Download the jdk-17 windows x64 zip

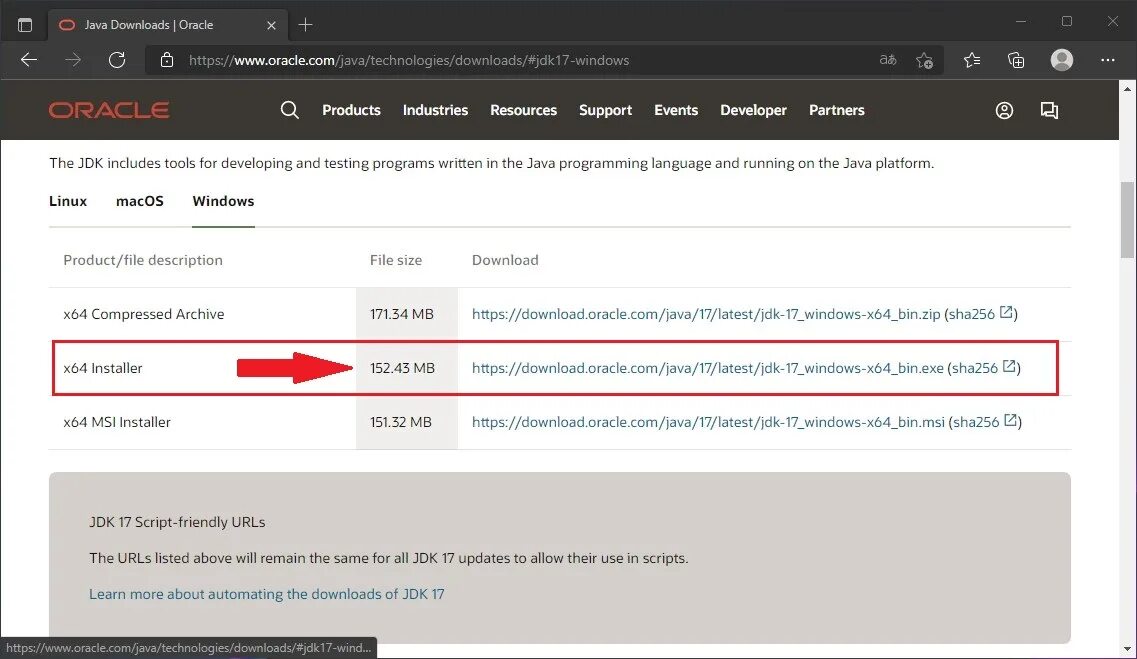point(706,314)
